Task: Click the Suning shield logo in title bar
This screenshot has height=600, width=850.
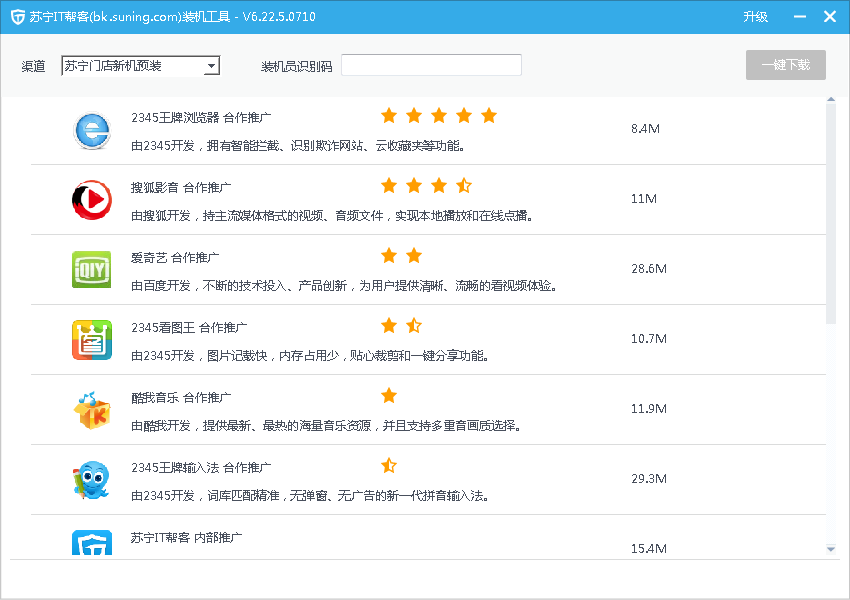Action: [17, 17]
